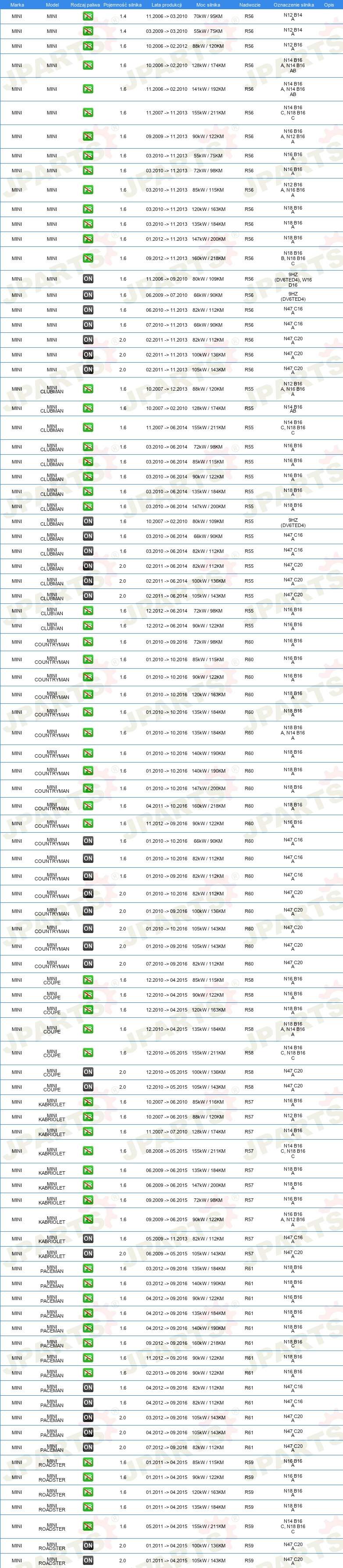This screenshot has width=343, height=1568.
Task: Click the Opis column header
Action: [x=329, y=5]
